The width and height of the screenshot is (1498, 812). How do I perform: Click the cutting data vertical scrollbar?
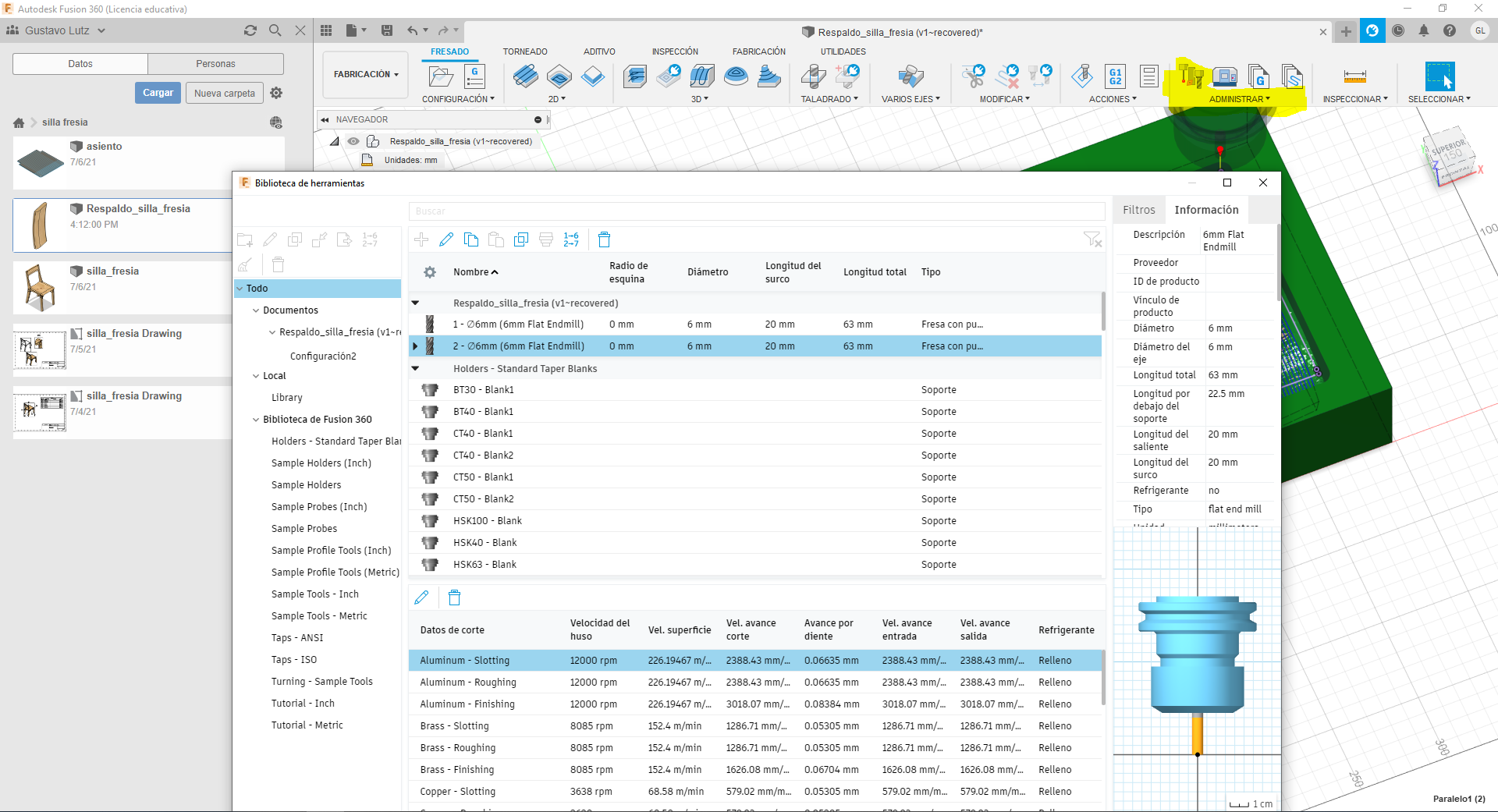pyautogui.click(x=1103, y=677)
